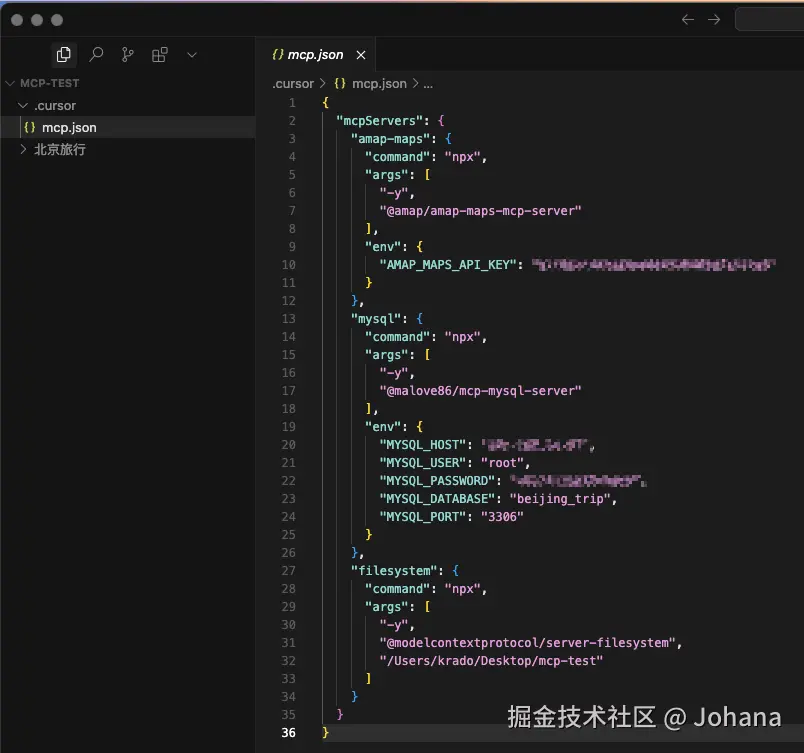Click the JSON icon beside mcp.json in explorer
This screenshot has height=753, width=804.
[x=30, y=127]
